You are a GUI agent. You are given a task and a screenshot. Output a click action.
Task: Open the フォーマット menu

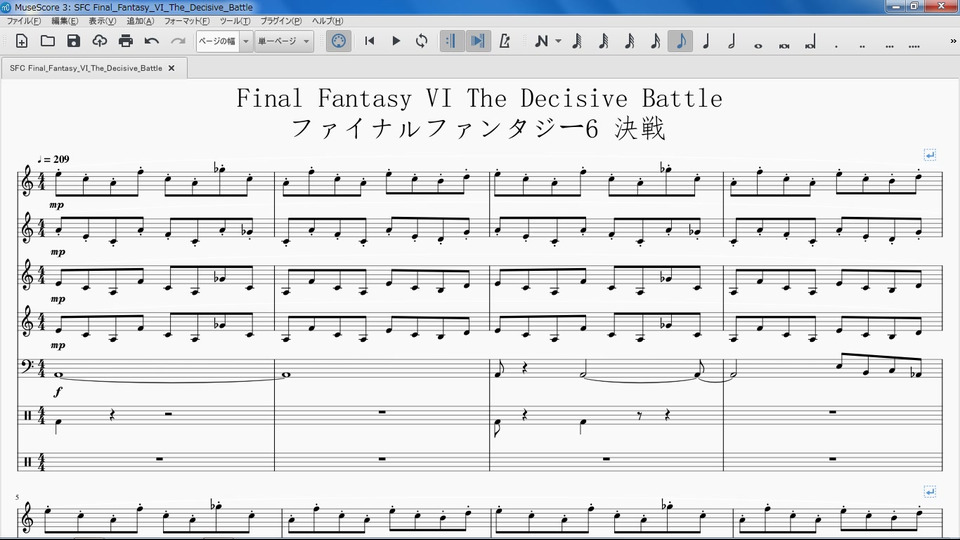point(186,21)
